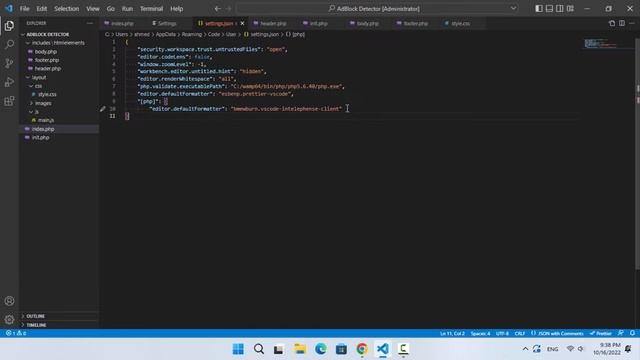The height and width of the screenshot is (360, 640).
Task: Click the Go Forward arrow in title bar
Action: click(x=229, y=9)
